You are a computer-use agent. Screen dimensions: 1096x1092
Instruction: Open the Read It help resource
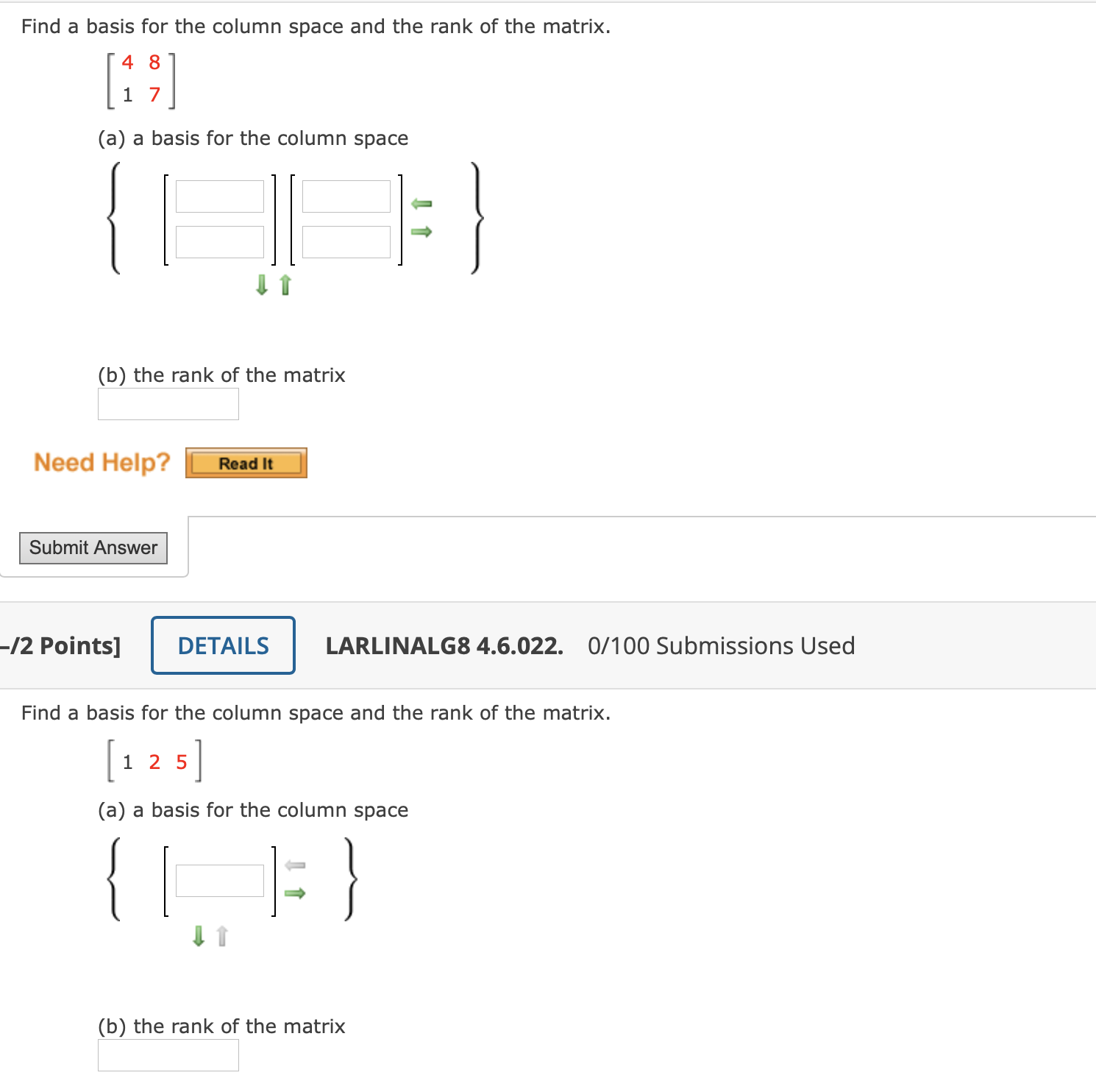246,462
